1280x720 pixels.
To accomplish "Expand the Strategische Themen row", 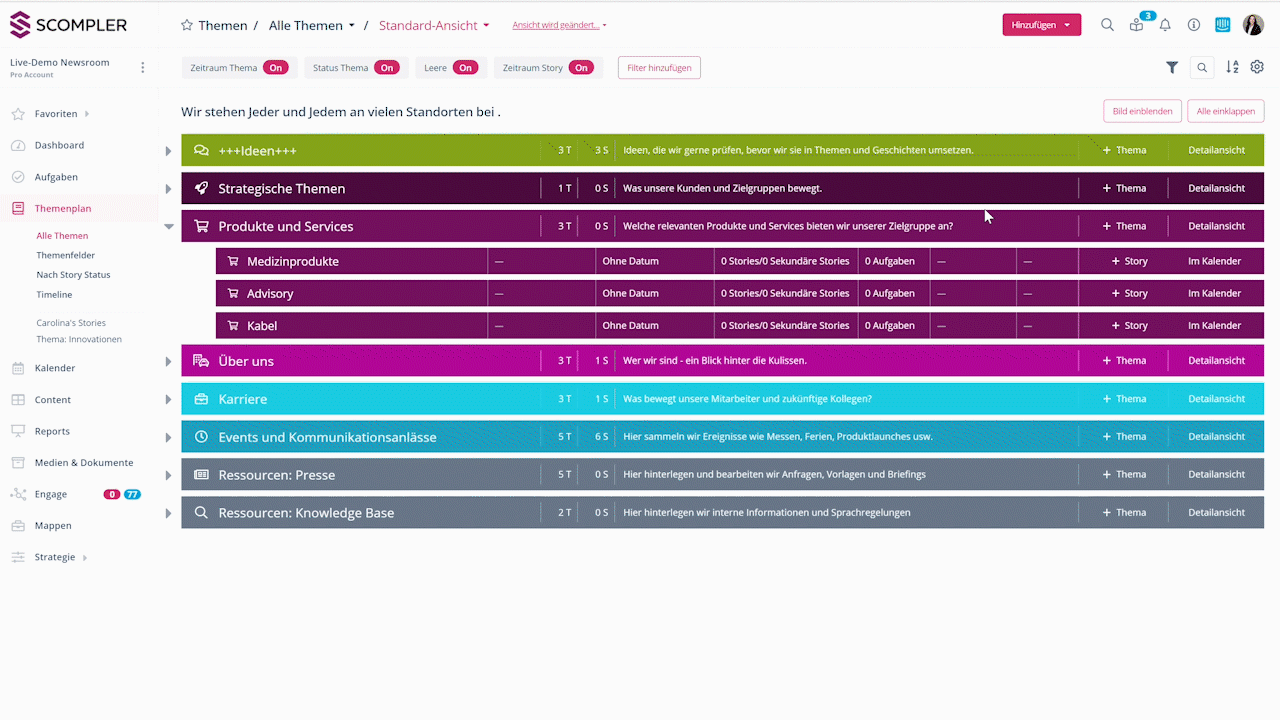I will [168, 189].
